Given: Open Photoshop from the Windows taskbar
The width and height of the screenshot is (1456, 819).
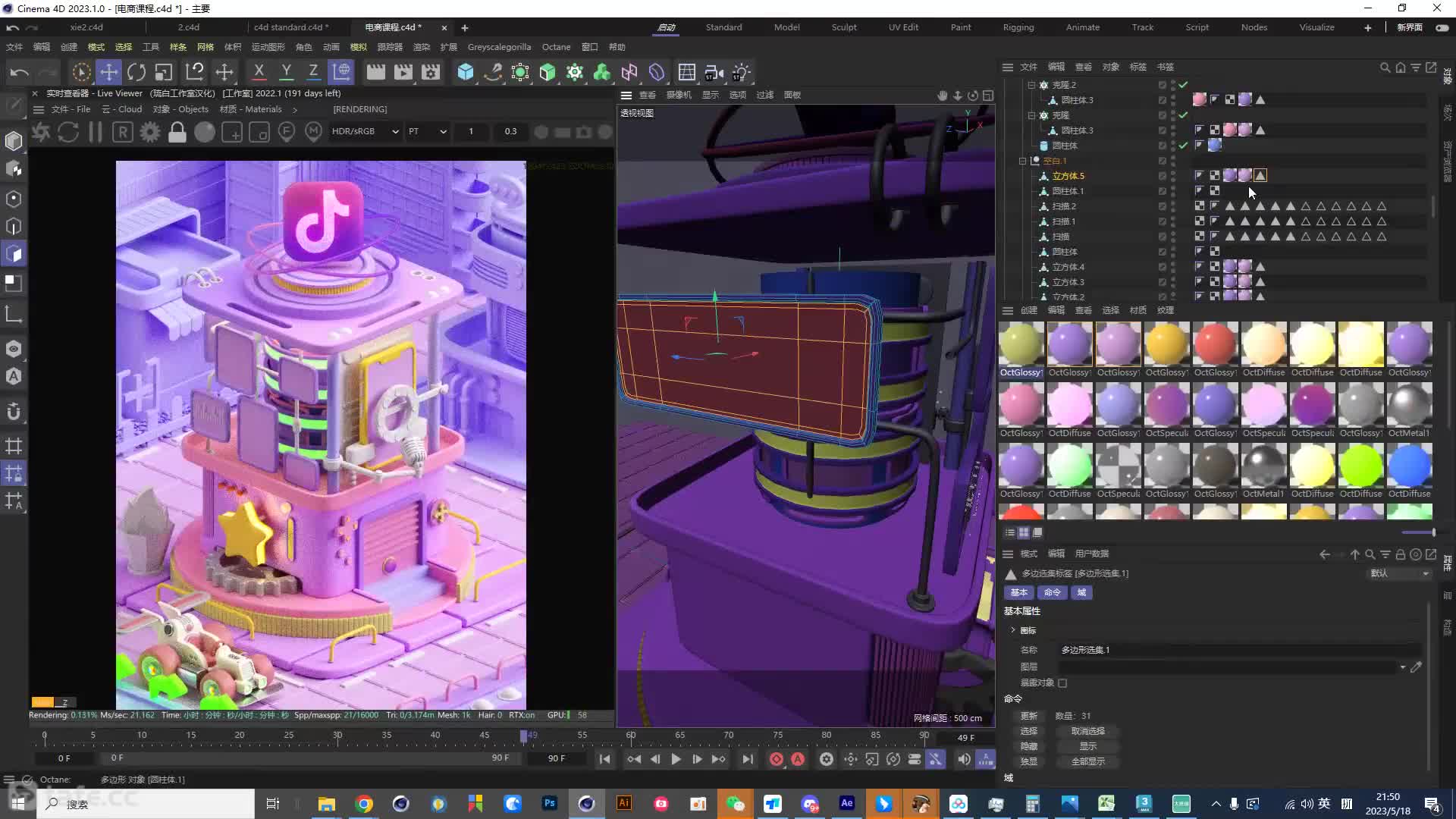Looking at the screenshot, I should 550,803.
